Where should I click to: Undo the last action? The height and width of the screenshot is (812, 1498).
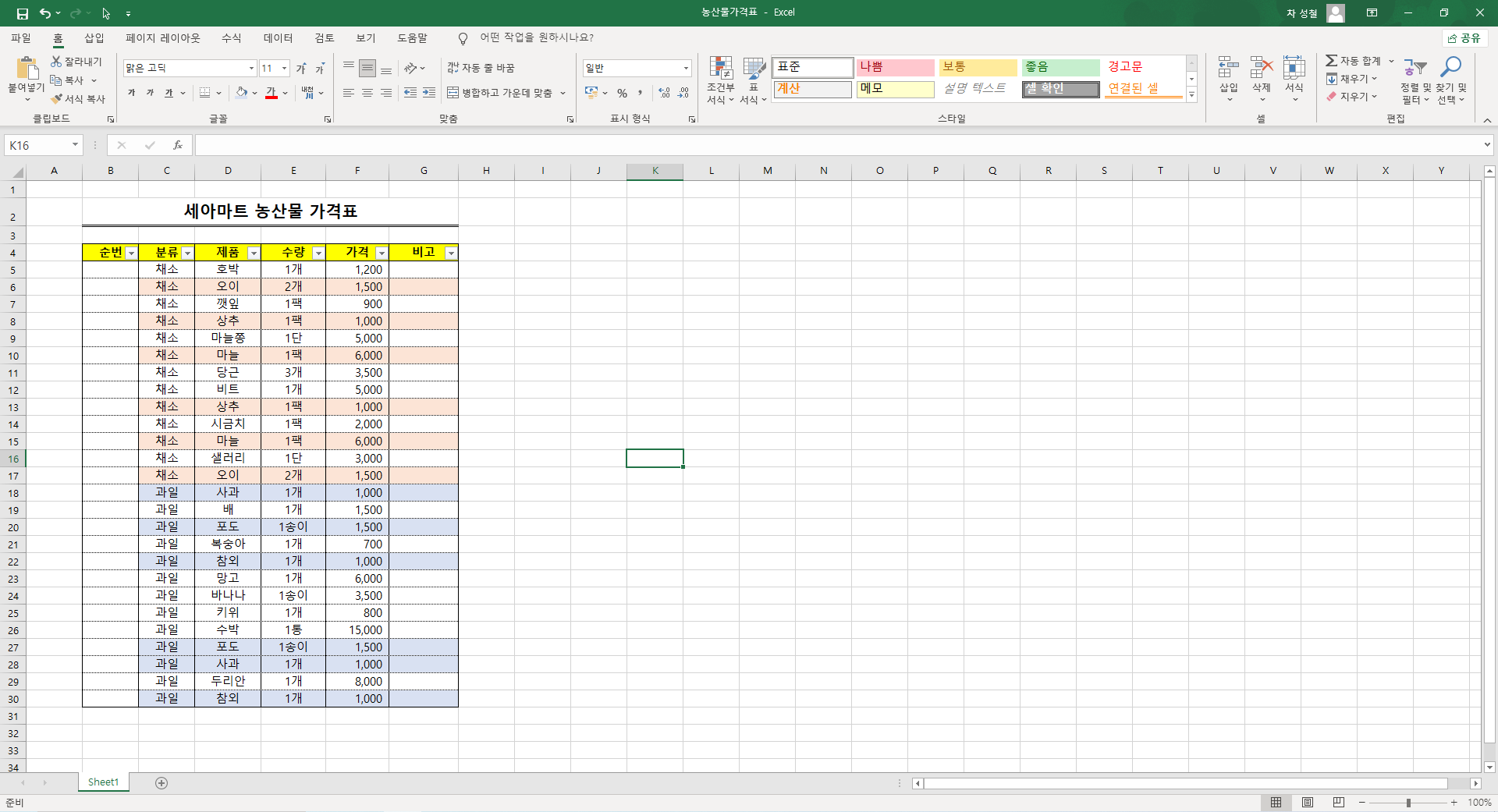click(45, 13)
